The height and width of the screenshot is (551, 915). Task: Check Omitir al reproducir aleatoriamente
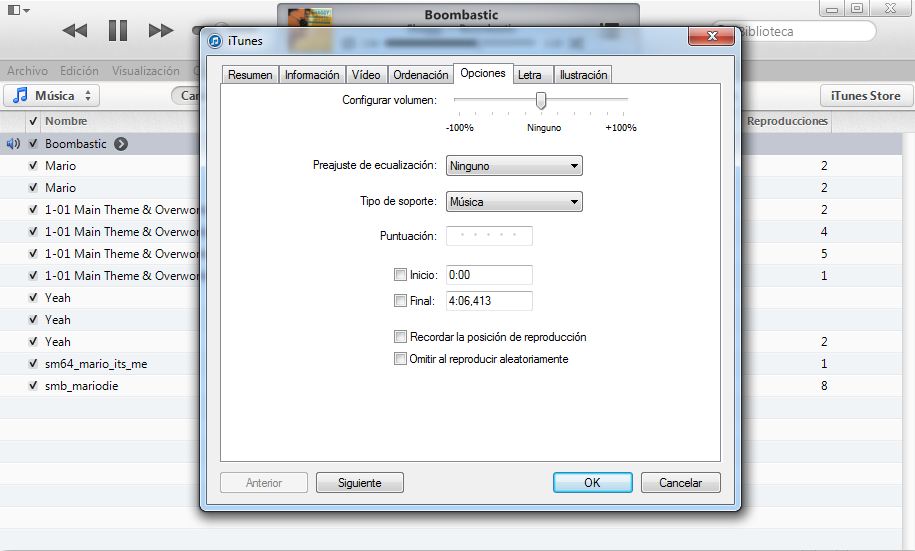pos(400,359)
